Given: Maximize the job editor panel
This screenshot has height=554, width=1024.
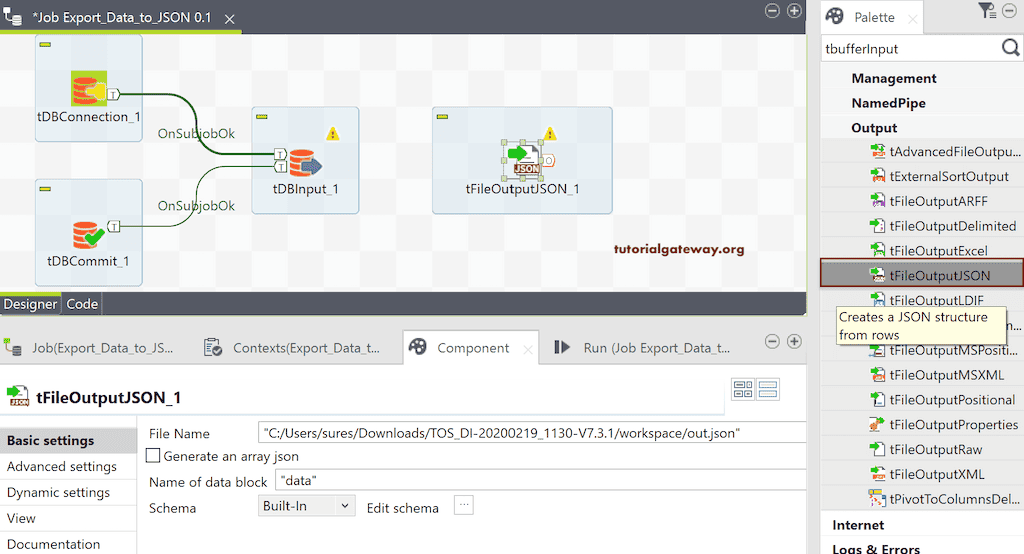Looking at the screenshot, I should [794, 11].
